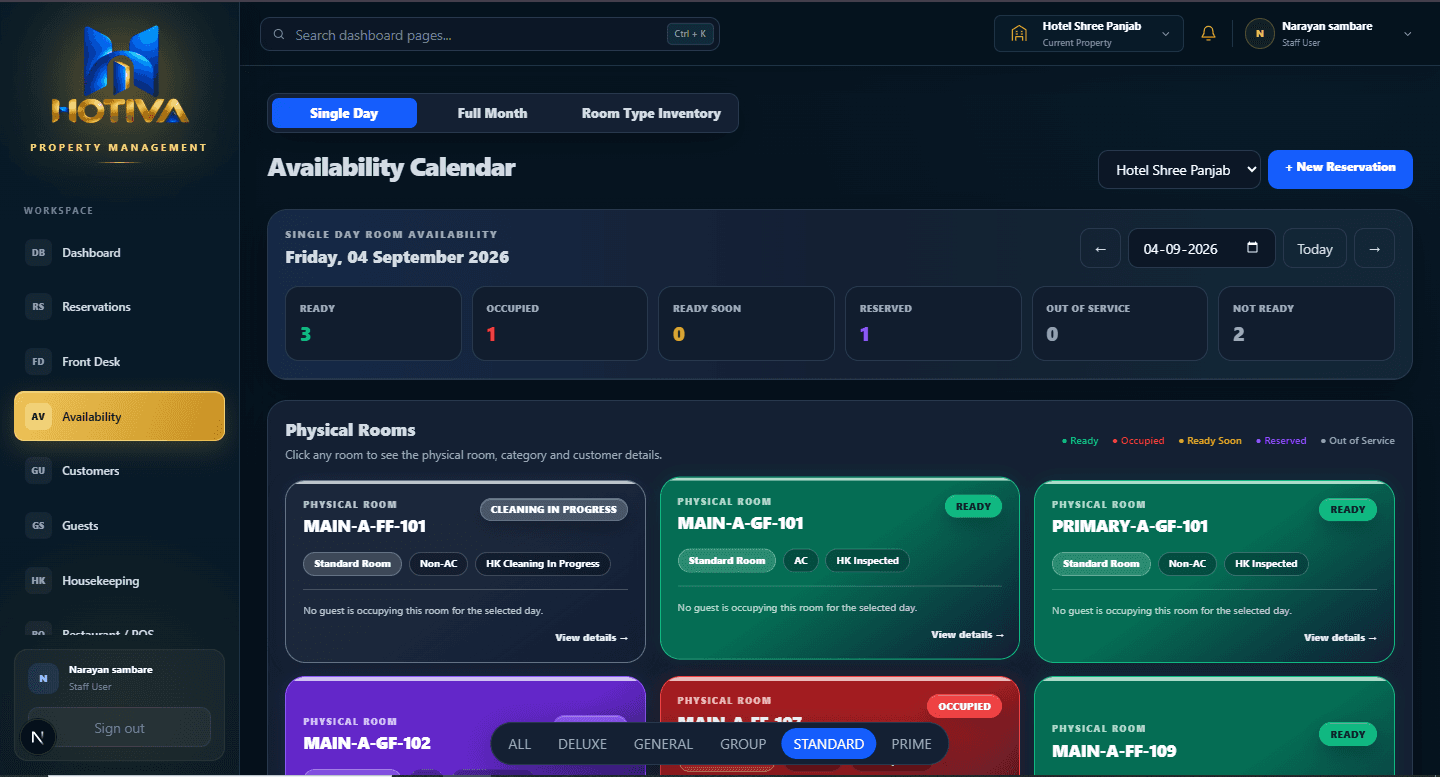
Task: Focus the Search dashboard pages field
Action: point(490,34)
